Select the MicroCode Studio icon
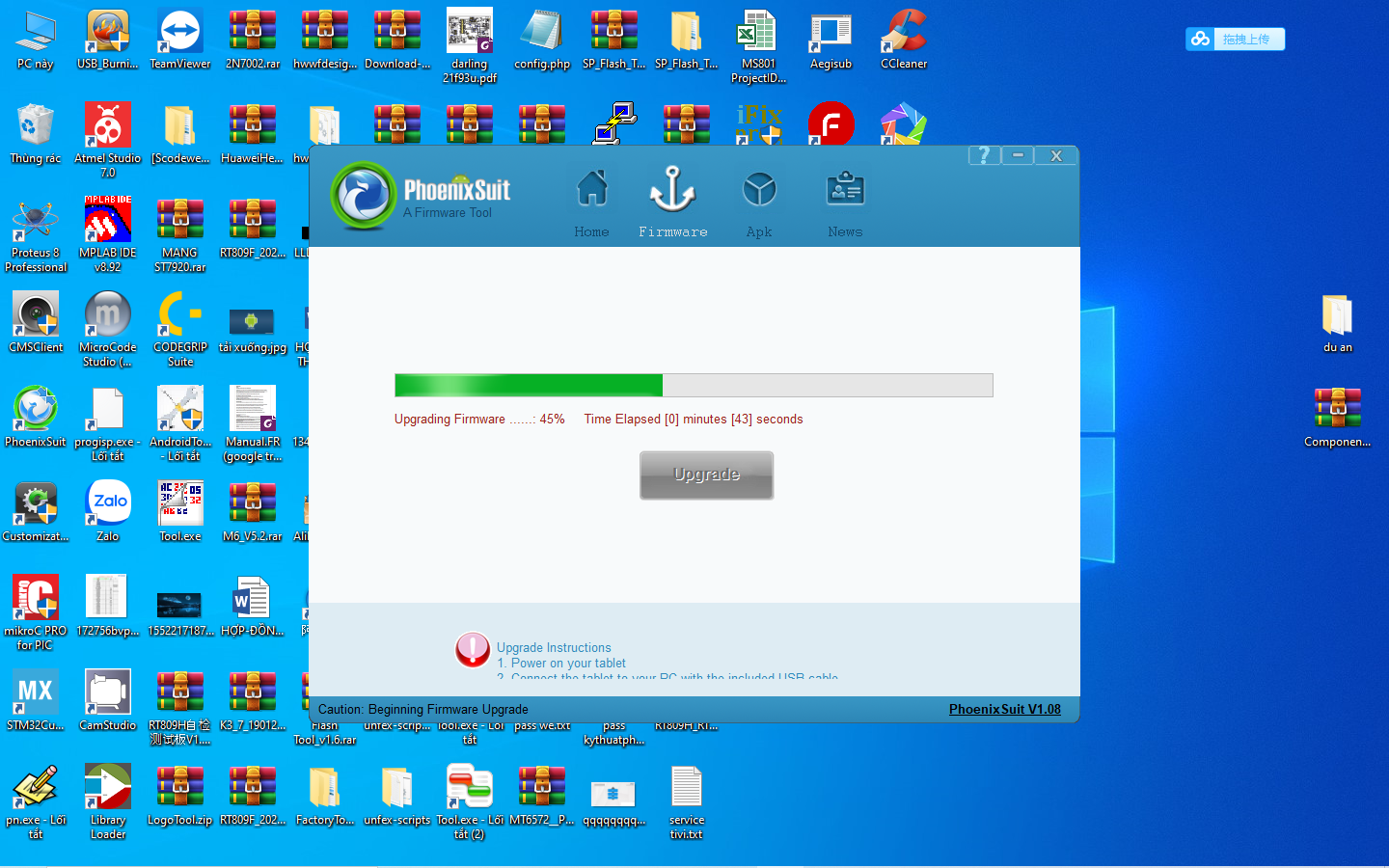The height and width of the screenshot is (868, 1389). click(x=108, y=330)
